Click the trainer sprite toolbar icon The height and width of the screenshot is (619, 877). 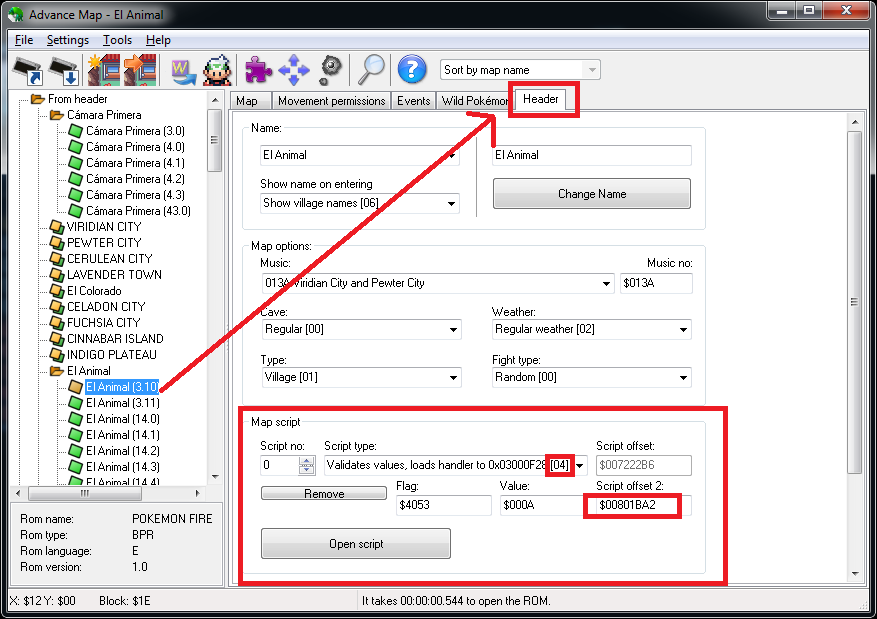pos(218,70)
